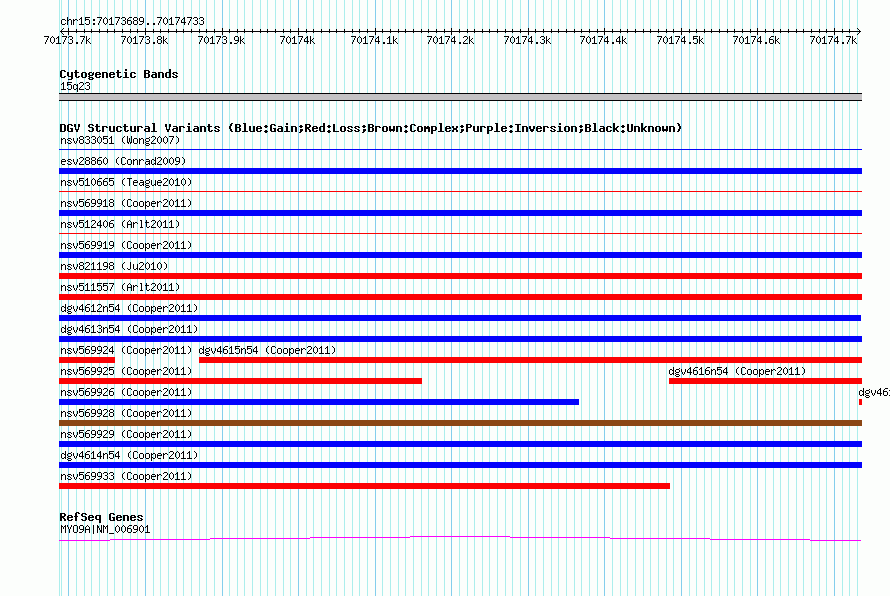The height and width of the screenshot is (596, 890).
Task: Select the gray 15q23 cytogenetic band bar
Action: (x=460, y=97)
